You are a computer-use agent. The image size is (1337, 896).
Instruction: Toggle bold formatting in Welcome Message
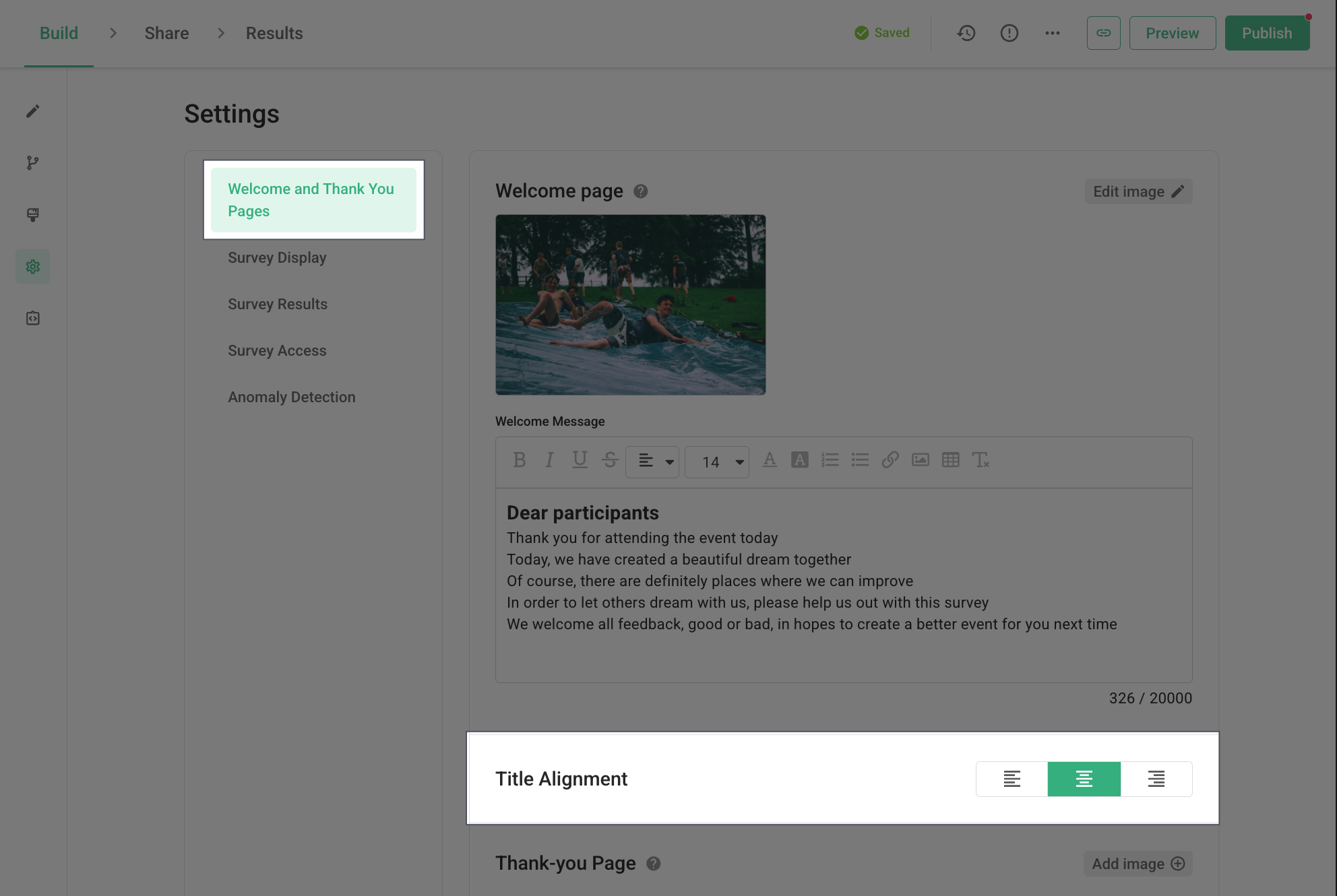coord(519,460)
